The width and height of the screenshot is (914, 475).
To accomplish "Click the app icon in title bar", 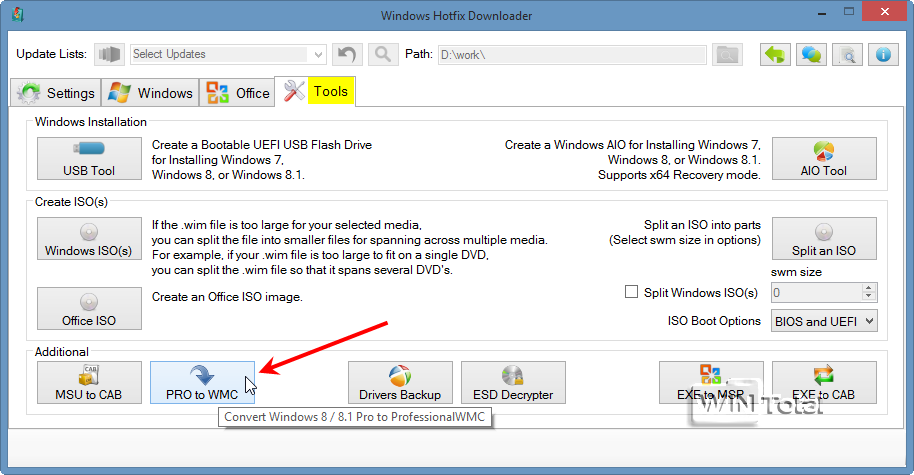I will coord(17,14).
